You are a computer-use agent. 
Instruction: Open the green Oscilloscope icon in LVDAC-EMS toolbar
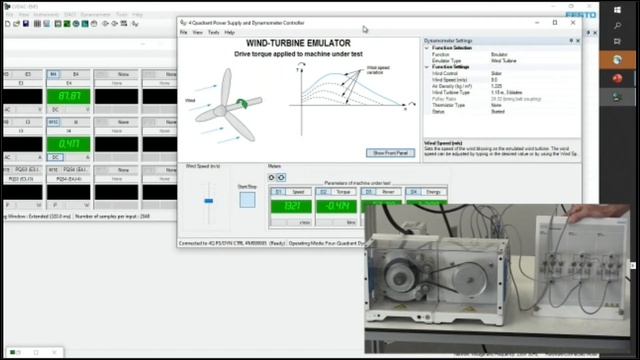click(x=67, y=24)
